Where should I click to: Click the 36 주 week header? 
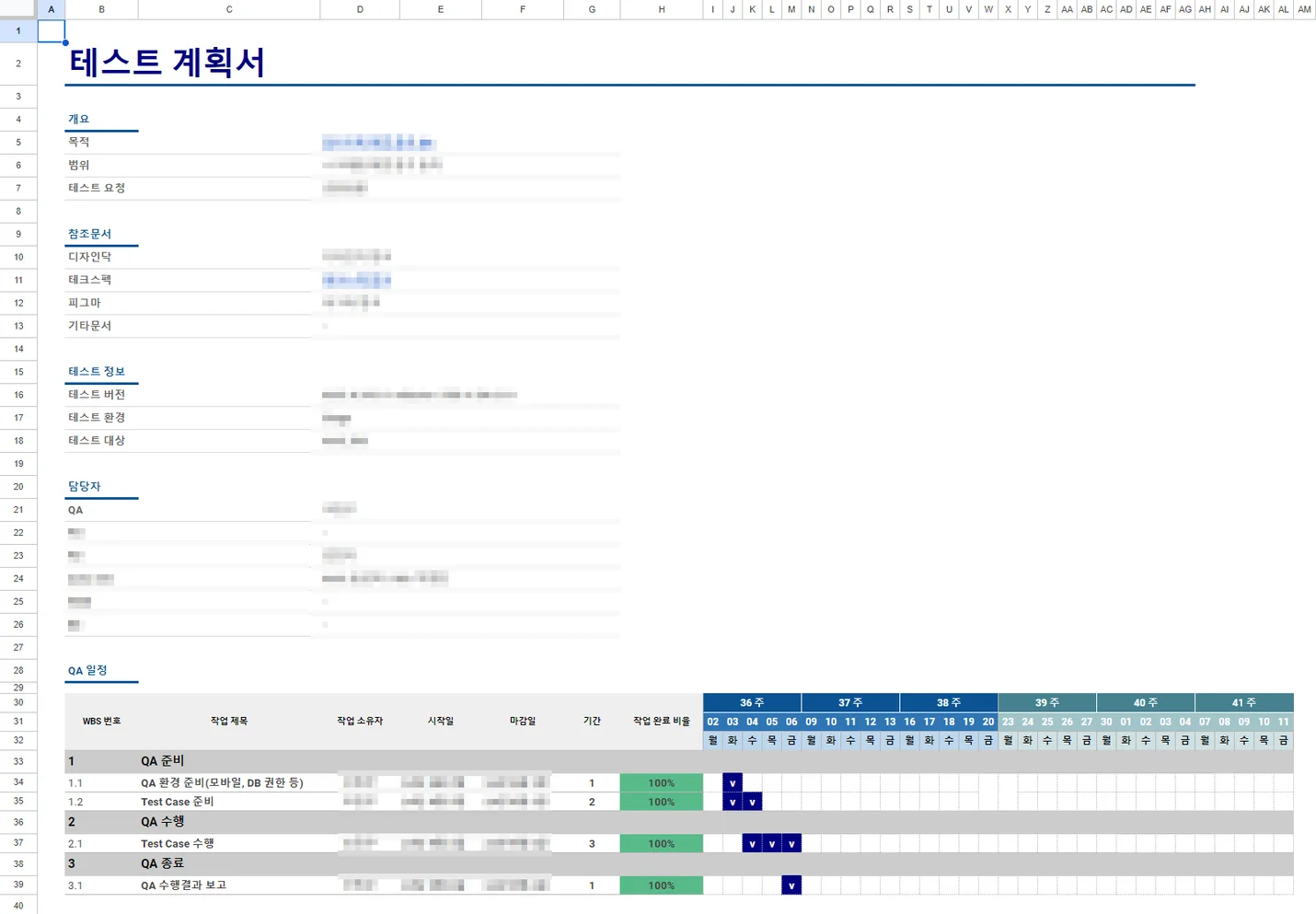click(x=752, y=702)
